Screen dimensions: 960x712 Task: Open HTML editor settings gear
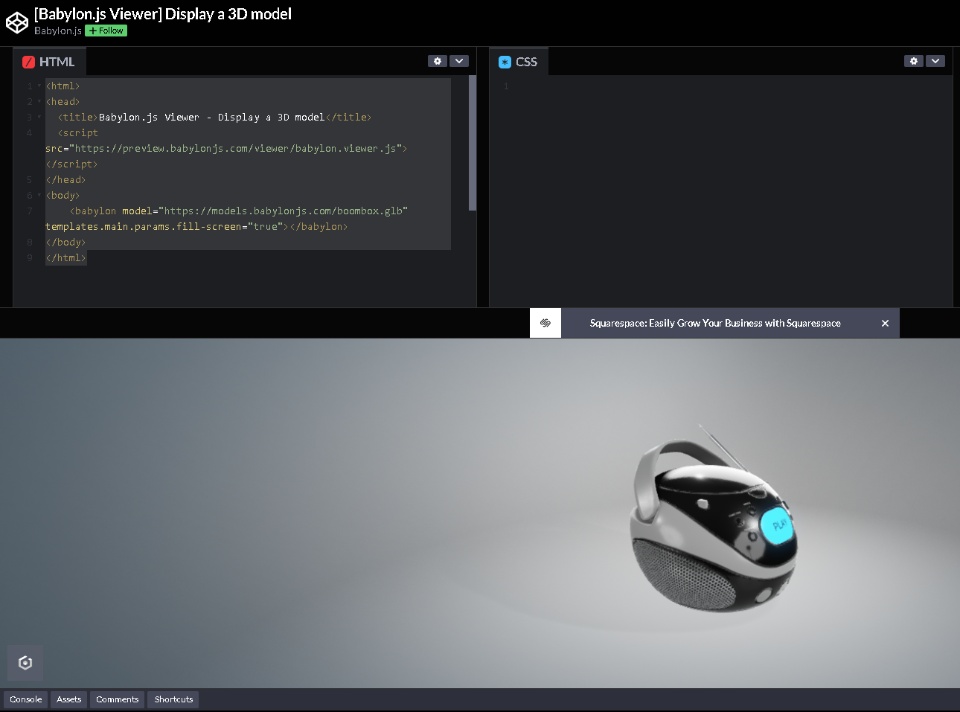[437, 61]
